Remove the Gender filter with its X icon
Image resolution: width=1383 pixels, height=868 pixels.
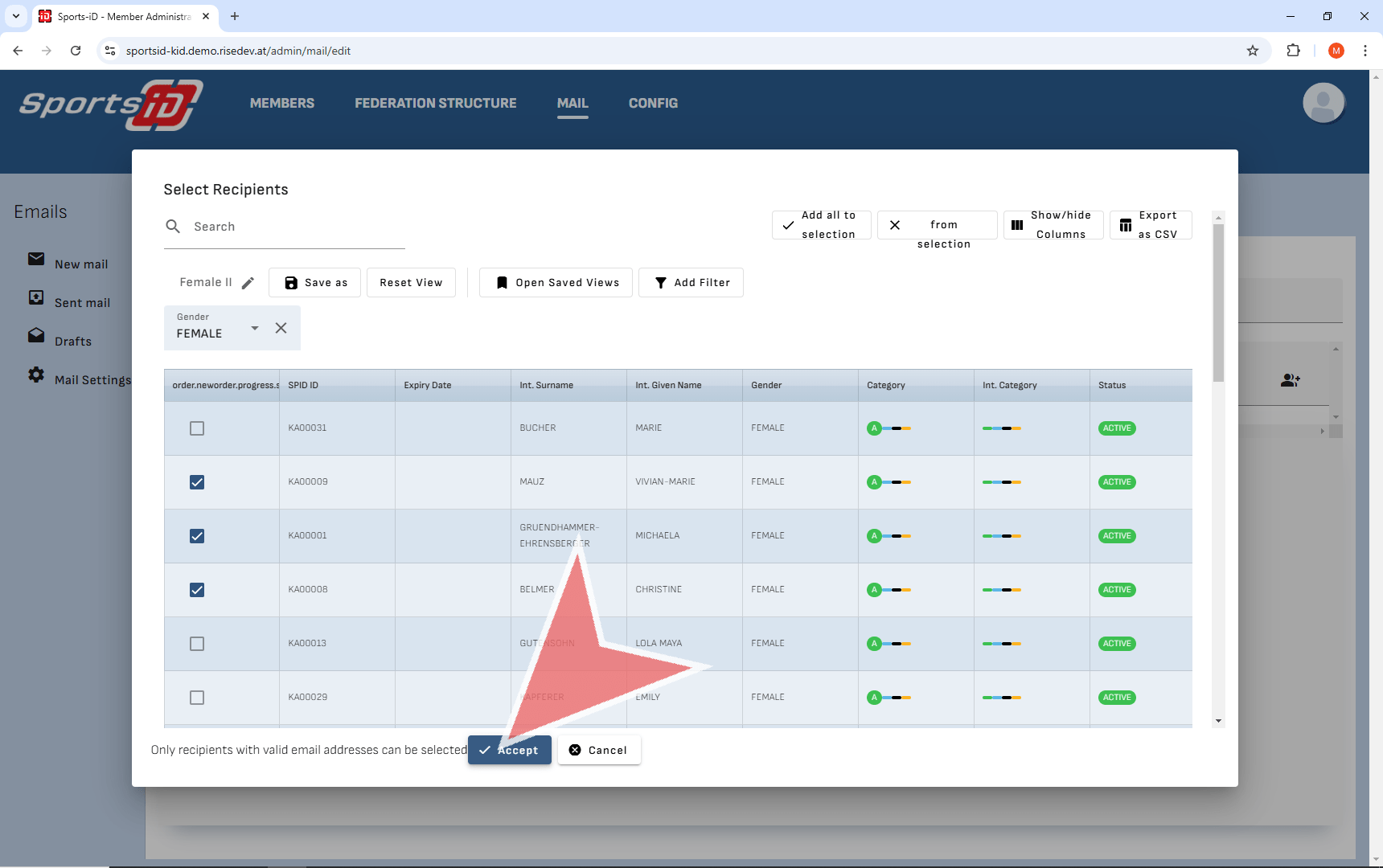281,328
